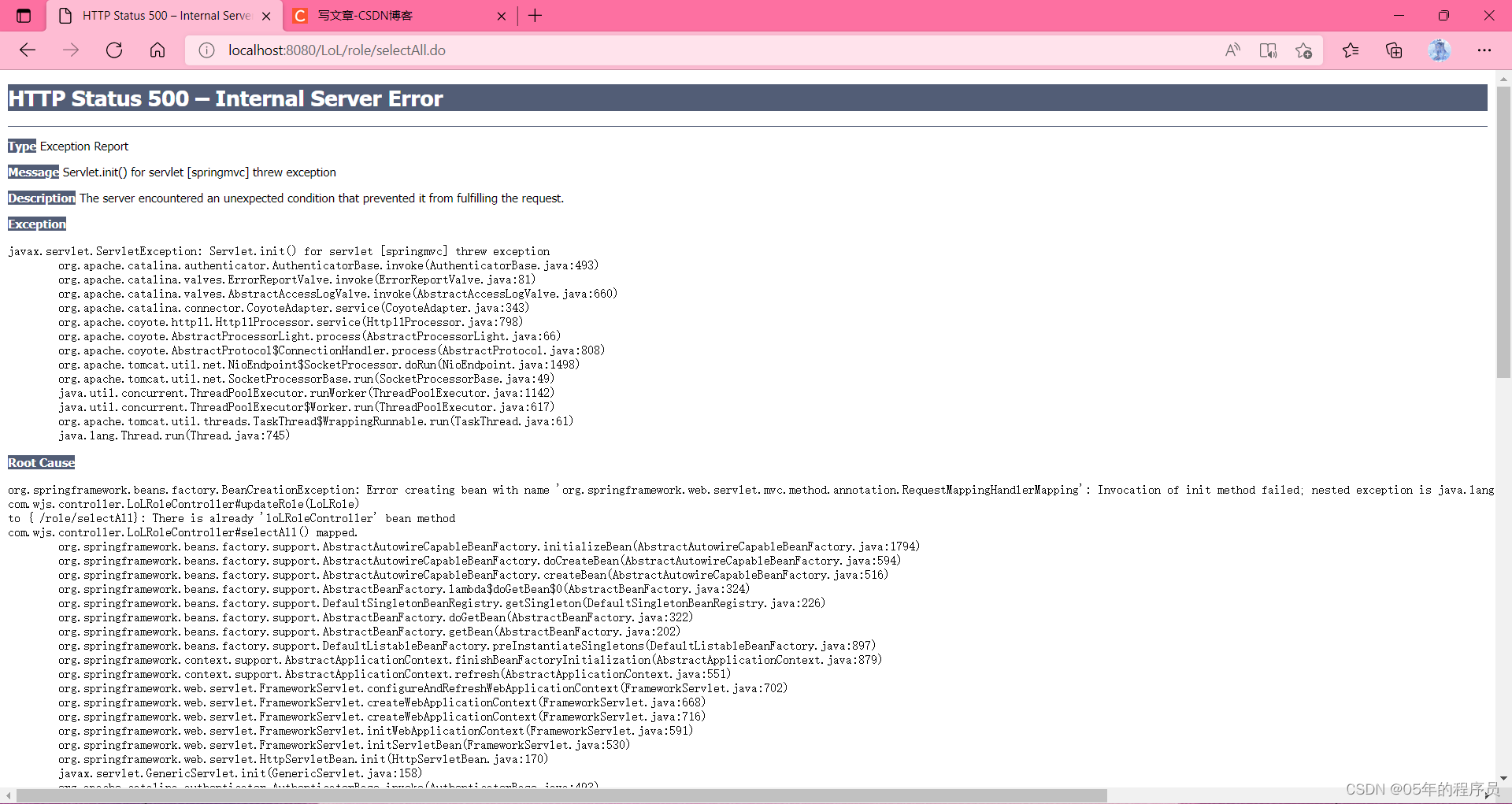The image size is (1512, 804).
Task: Refresh the error page
Action: point(114,50)
